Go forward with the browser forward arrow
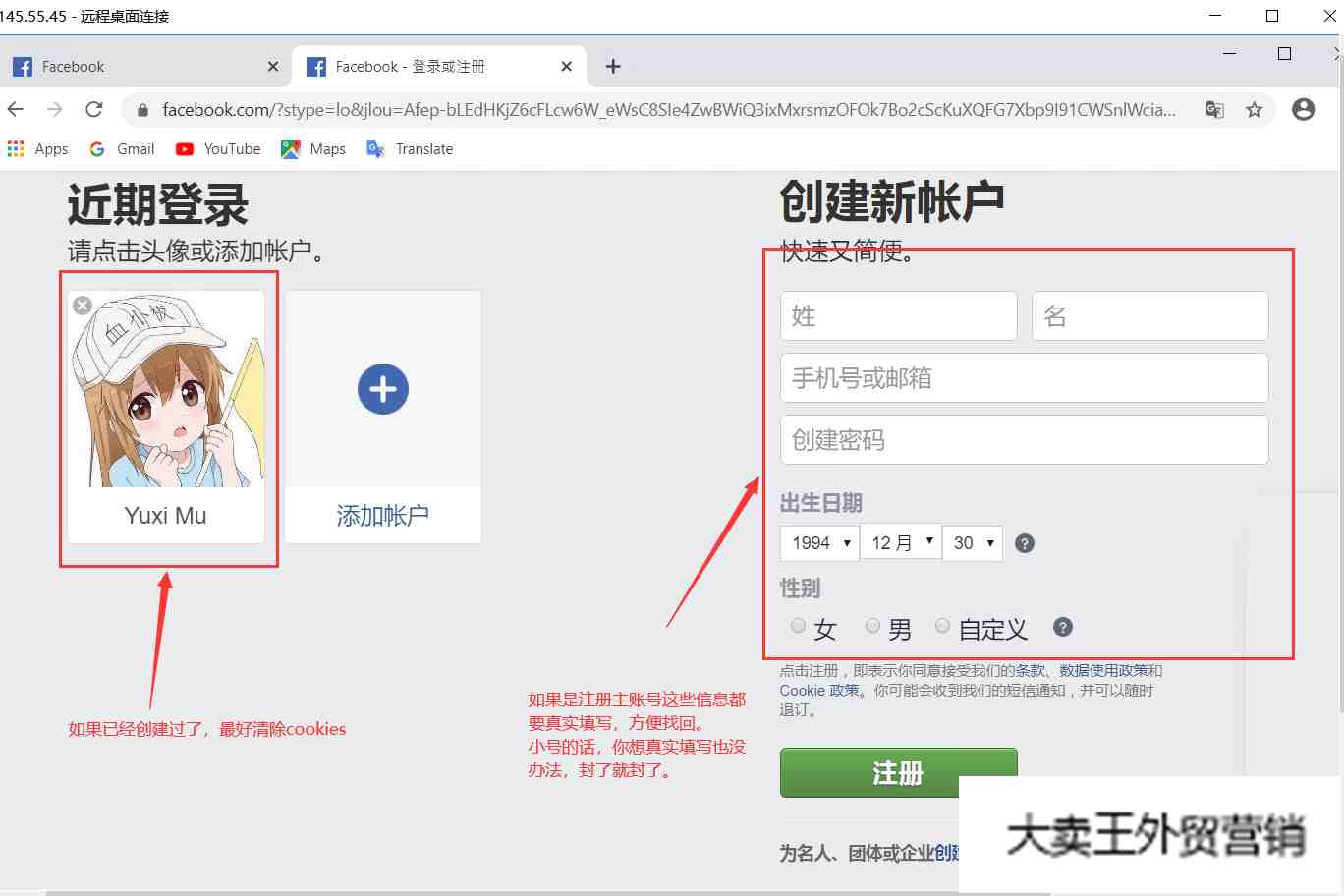The height and width of the screenshot is (896, 1344). click(55, 109)
